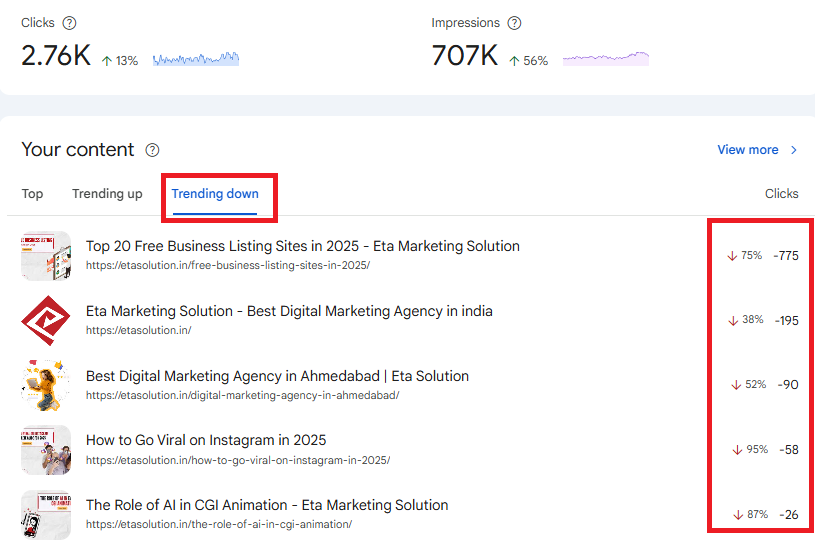The width and height of the screenshot is (815, 555).
Task: Open Best Digital Marketing Agency in Ahmedabad title
Action: pos(277,376)
